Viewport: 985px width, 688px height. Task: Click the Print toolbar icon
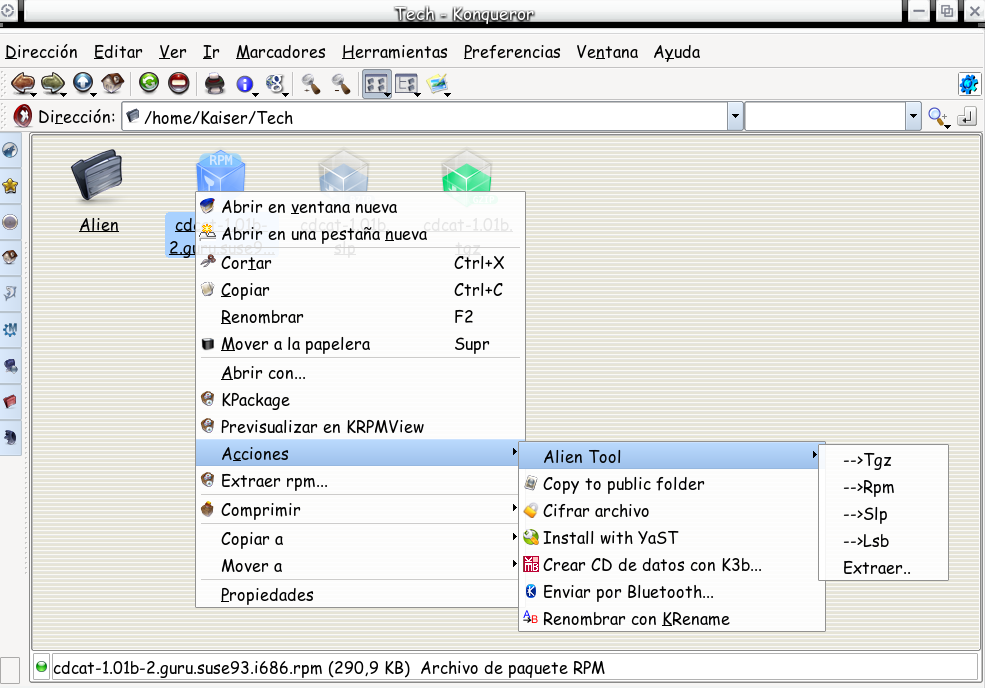pos(215,83)
